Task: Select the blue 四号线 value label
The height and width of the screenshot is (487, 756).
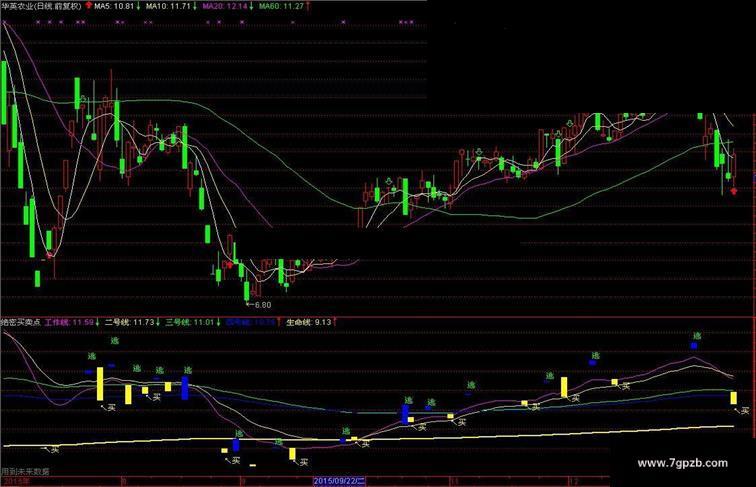Action: pyautogui.click(x=250, y=322)
